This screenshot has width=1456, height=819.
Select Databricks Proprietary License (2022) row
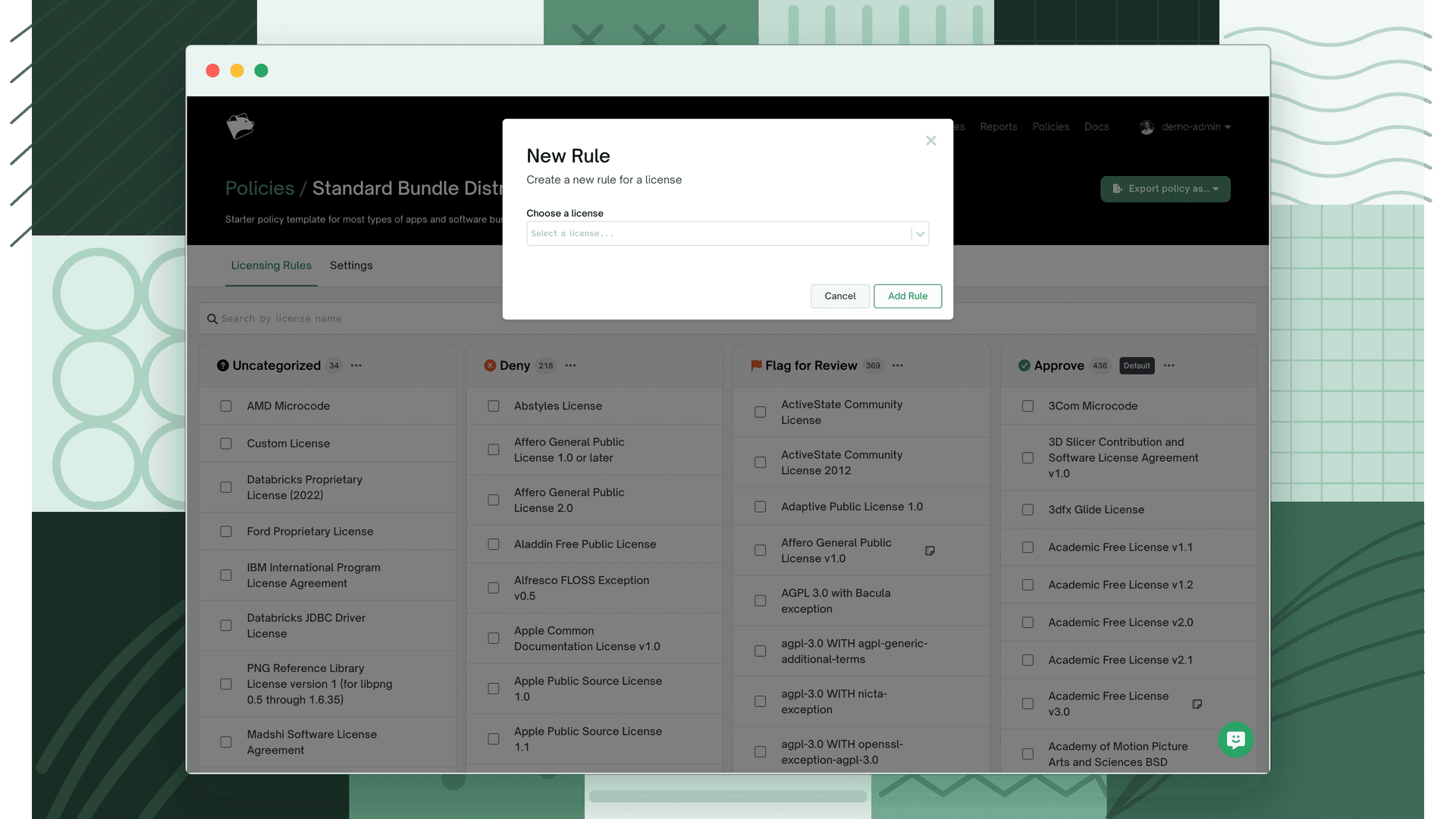click(327, 488)
